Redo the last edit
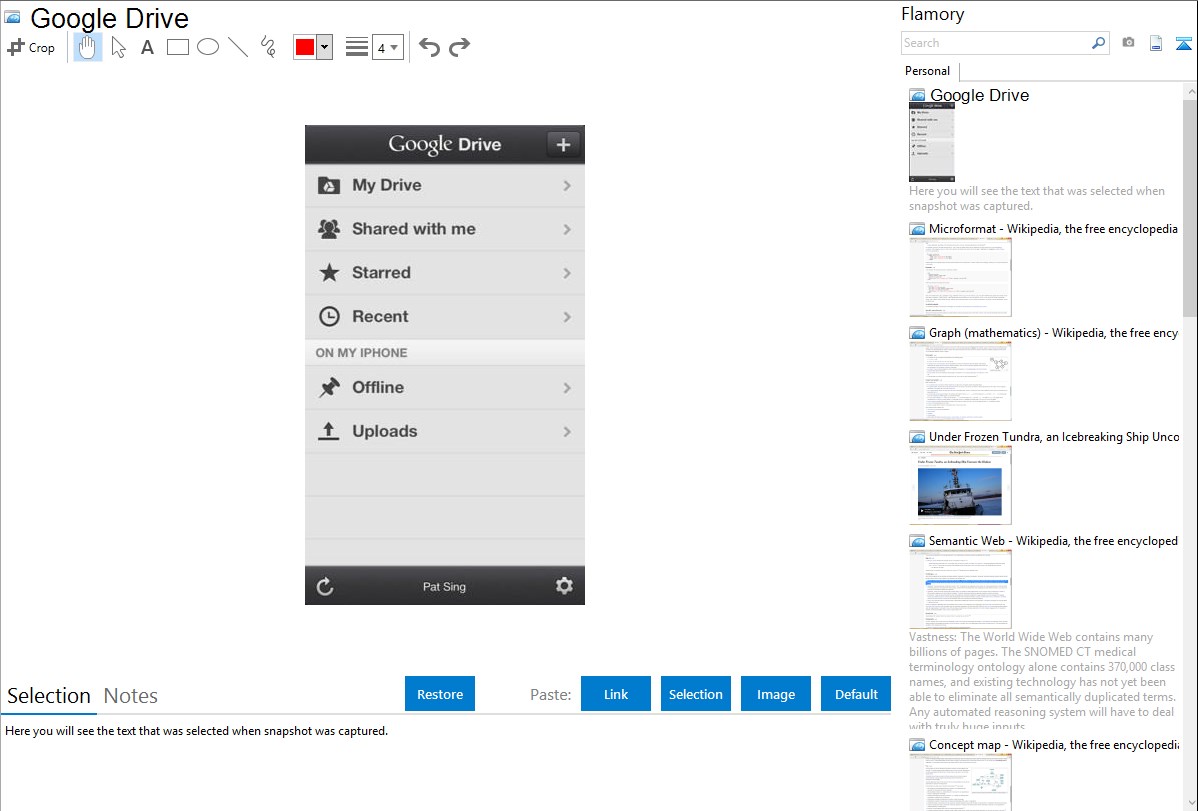The height and width of the screenshot is (811, 1198). pos(459,47)
